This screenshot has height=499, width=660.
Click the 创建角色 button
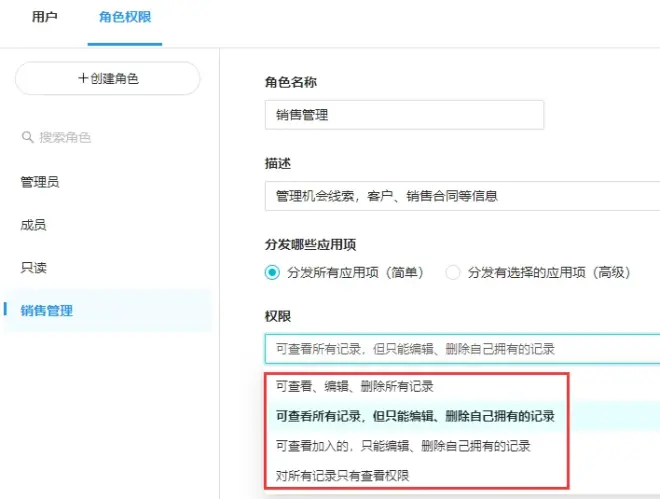click(x=108, y=78)
